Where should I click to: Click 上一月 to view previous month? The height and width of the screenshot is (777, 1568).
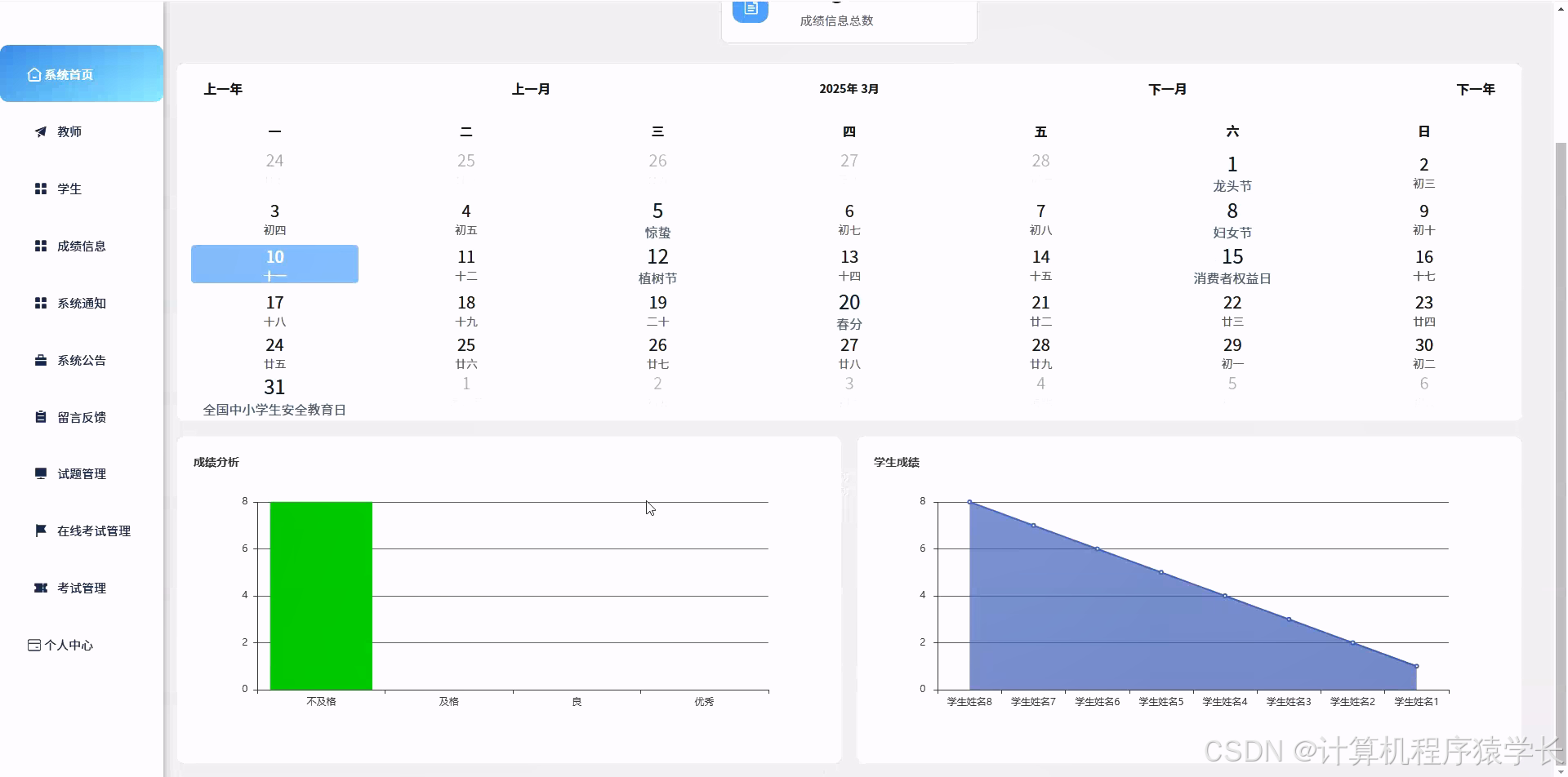click(531, 89)
